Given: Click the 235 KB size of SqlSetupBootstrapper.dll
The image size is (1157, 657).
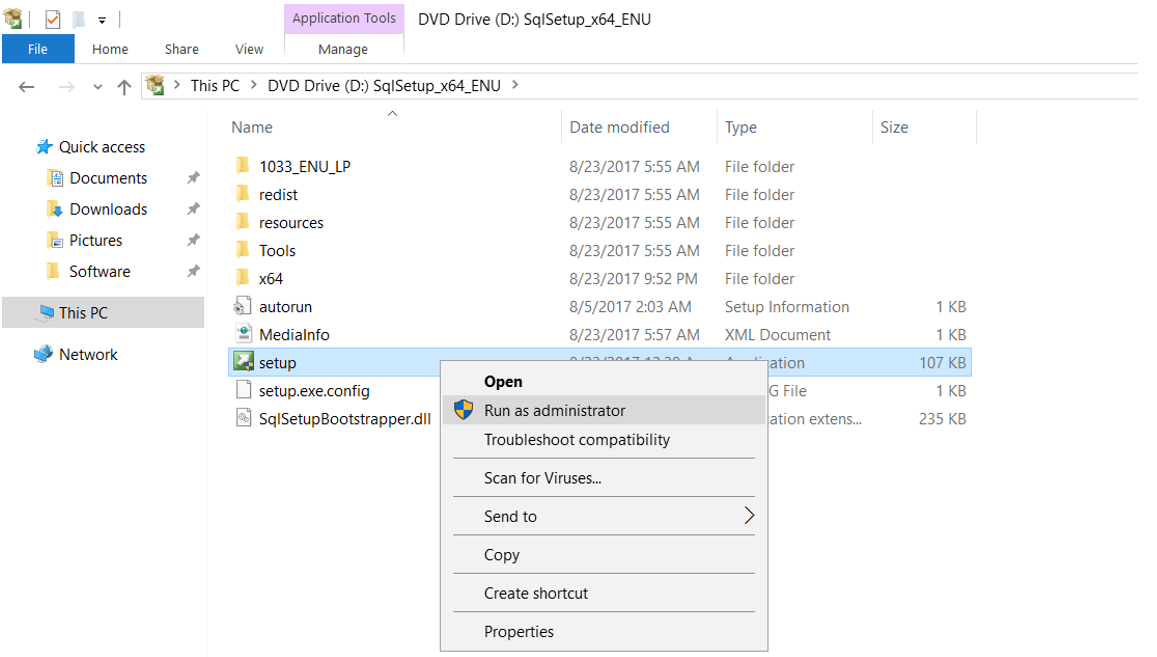Looking at the screenshot, I should click(942, 419).
